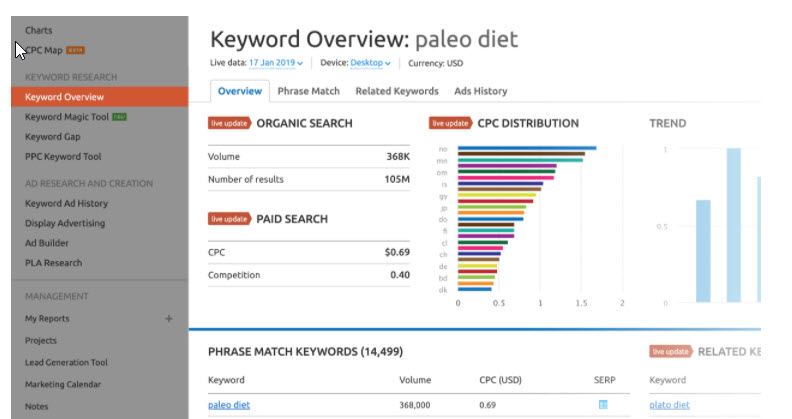Open the paleo diet keyword link
Viewport: 792px width, 419px height.
[x=229, y=405]
